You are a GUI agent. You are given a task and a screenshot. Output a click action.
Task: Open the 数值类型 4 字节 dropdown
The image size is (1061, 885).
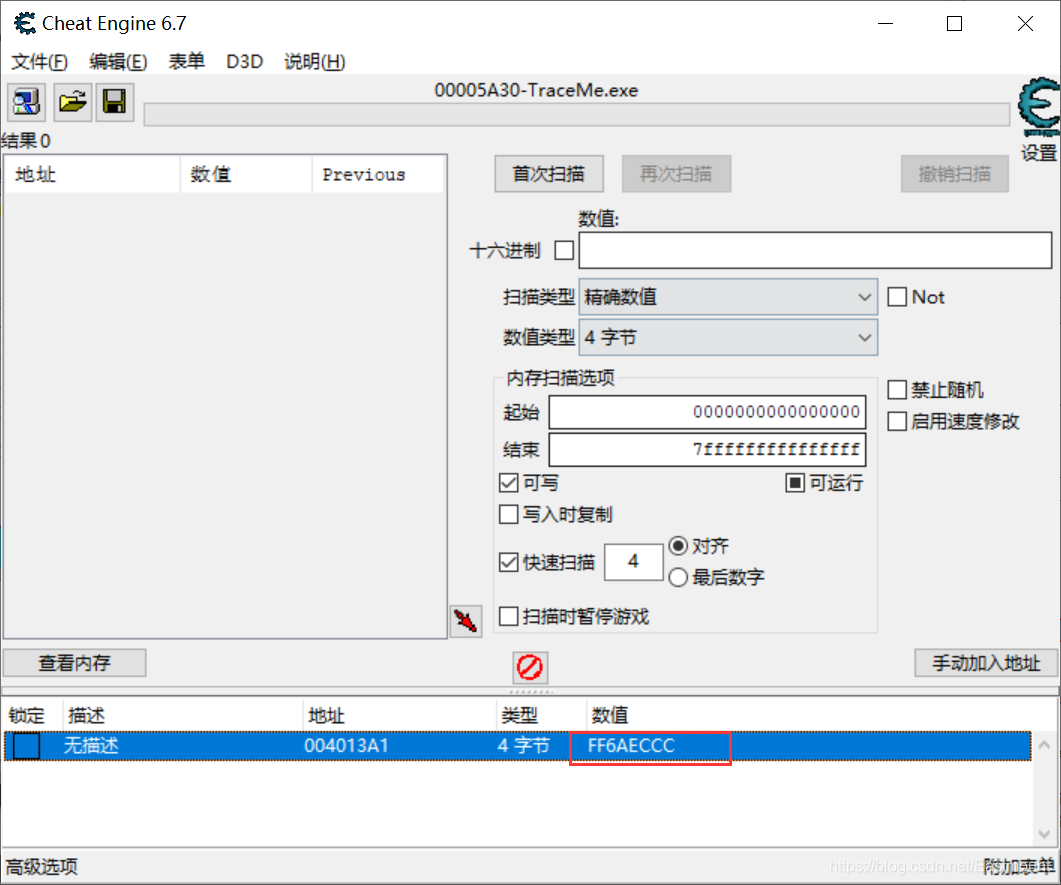[x=728, y=337]
